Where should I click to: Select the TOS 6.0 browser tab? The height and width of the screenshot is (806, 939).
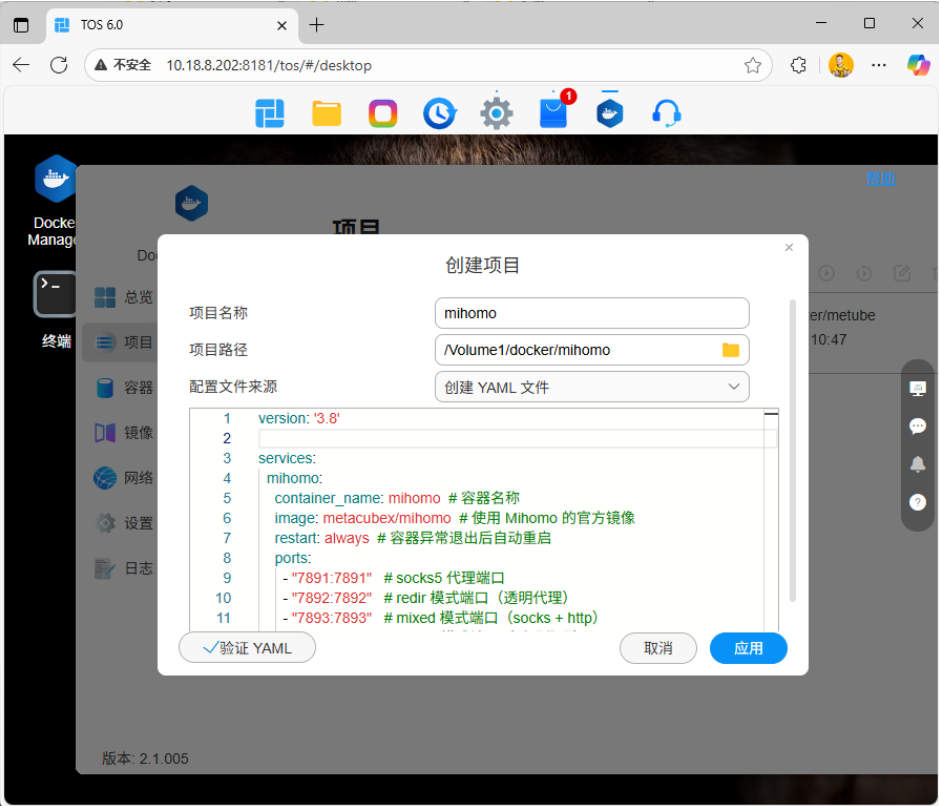coord(171,25)
